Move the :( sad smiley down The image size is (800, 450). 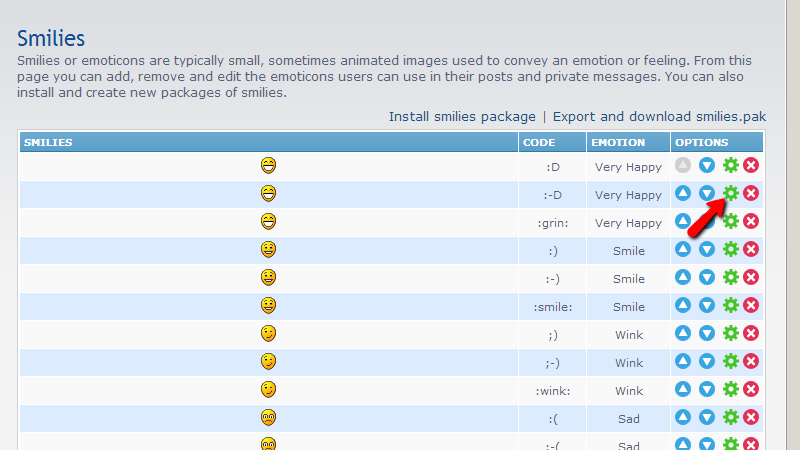pyautogui.click(x=707, y=417)
